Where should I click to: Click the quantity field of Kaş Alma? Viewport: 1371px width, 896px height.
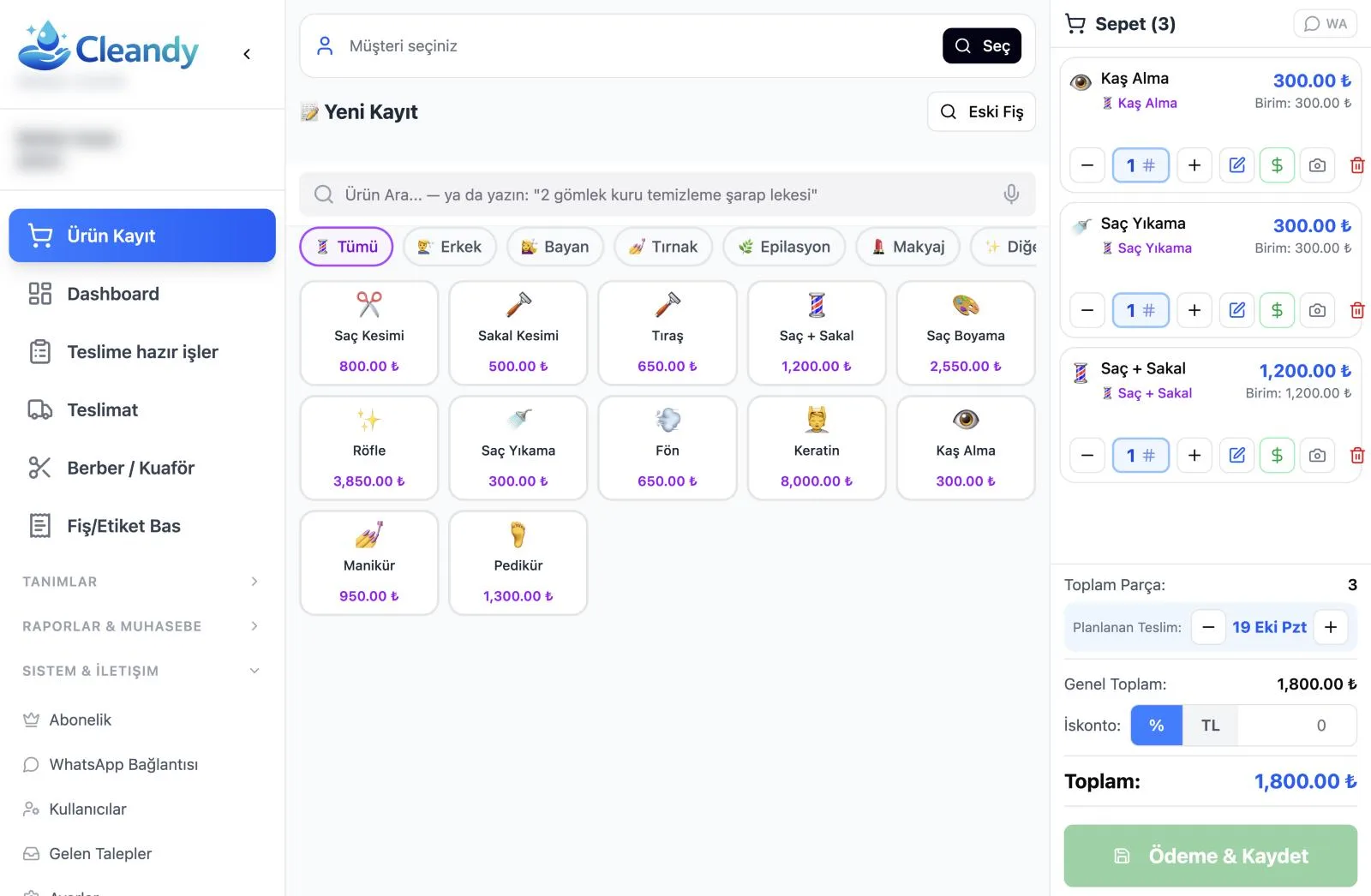tap(1141, 165)
